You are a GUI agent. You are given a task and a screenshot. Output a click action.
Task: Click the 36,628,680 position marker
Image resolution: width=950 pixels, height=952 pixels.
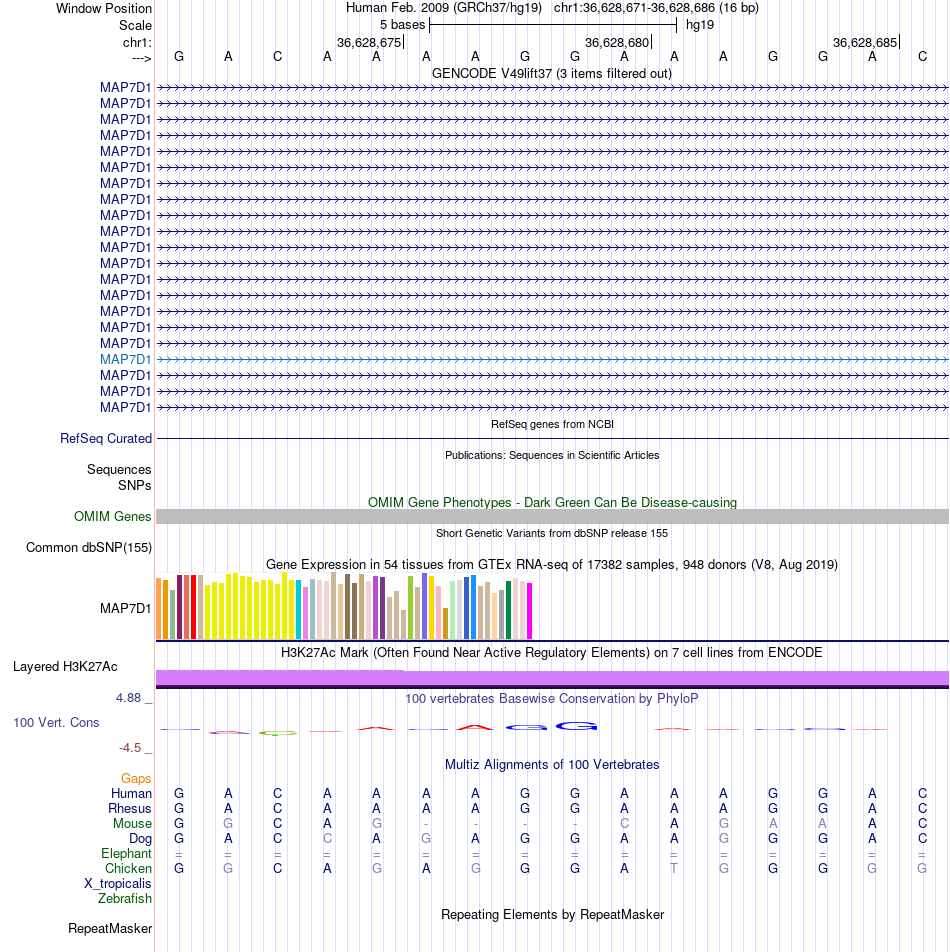617,42
